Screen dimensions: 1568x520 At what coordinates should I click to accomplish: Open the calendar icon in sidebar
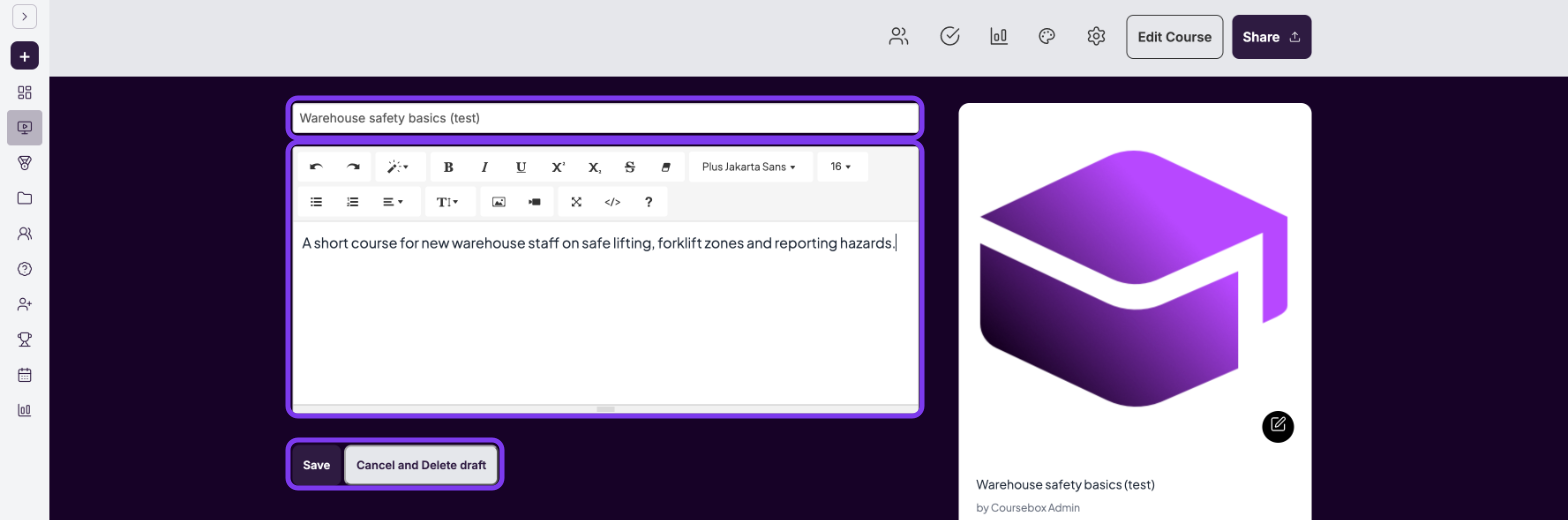click(24, 375)
